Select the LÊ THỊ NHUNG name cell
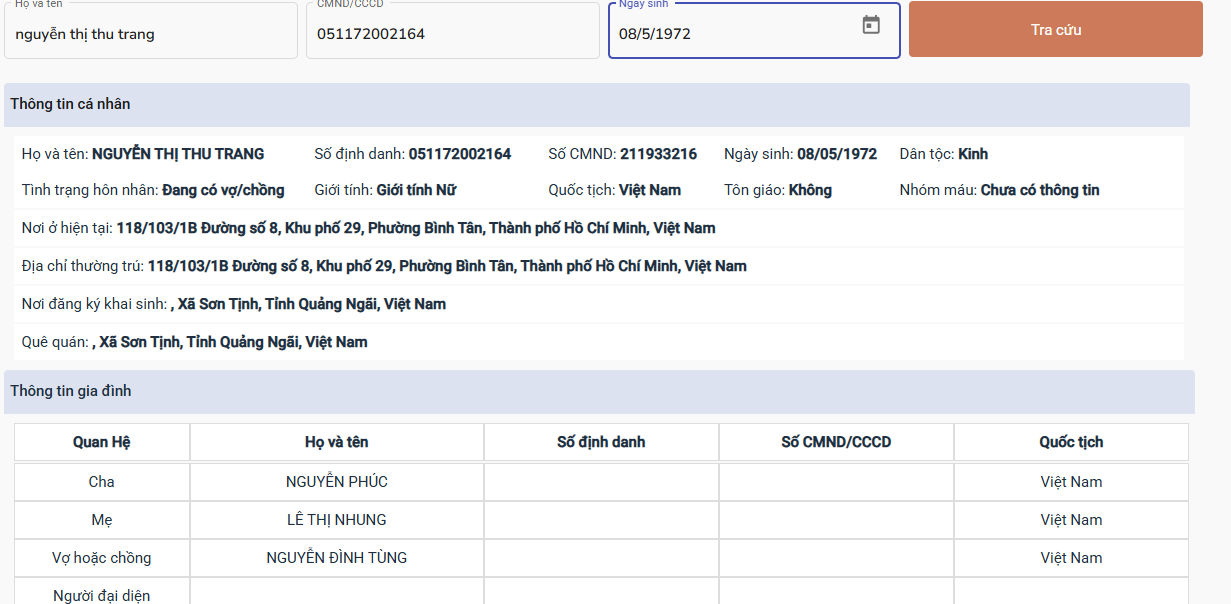The height and width of the screenshot is (604, 1231). coord(337,520)
